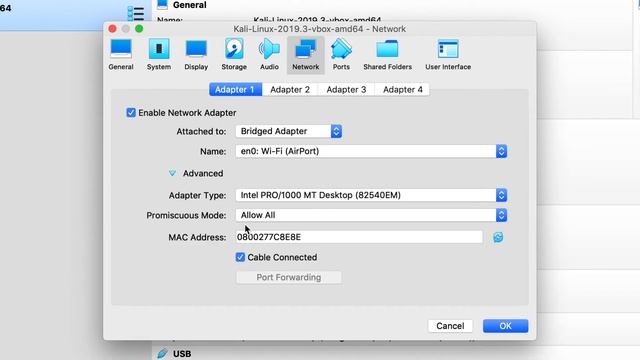Open the bridged interface Name dropdown
640x360 pixels.
(371, 151)
